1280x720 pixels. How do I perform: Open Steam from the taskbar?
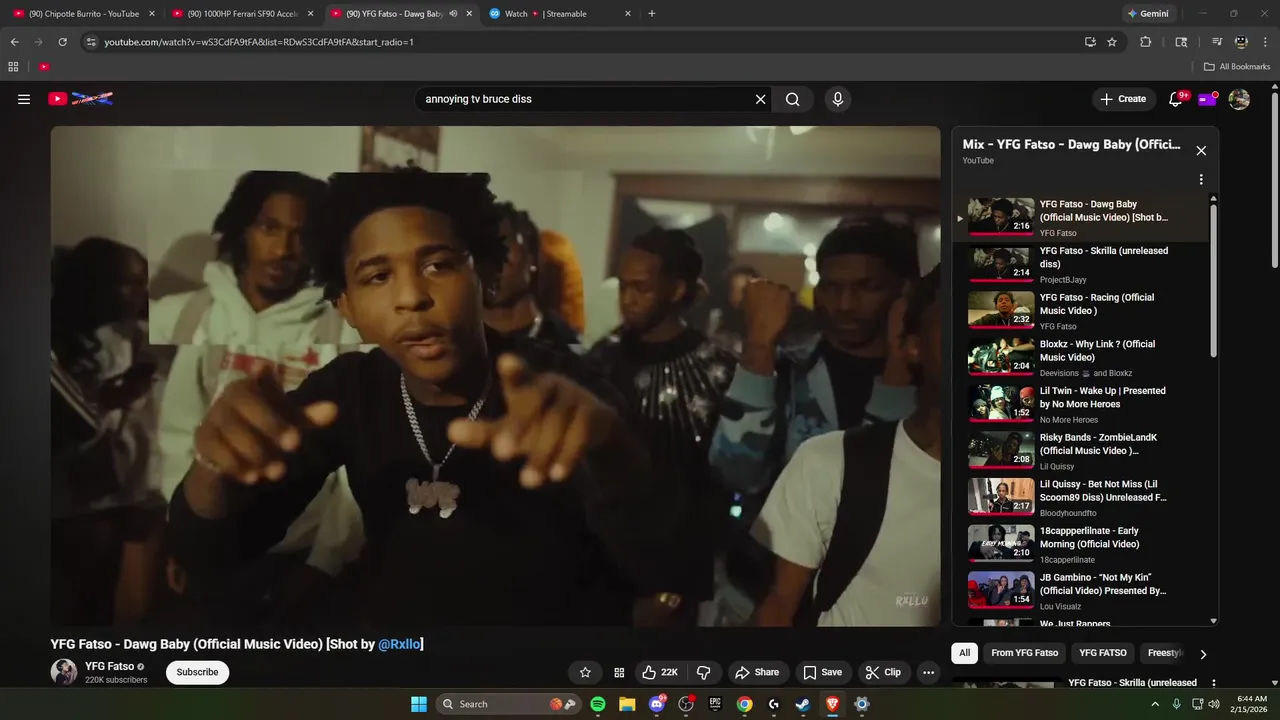pos(803,704)
